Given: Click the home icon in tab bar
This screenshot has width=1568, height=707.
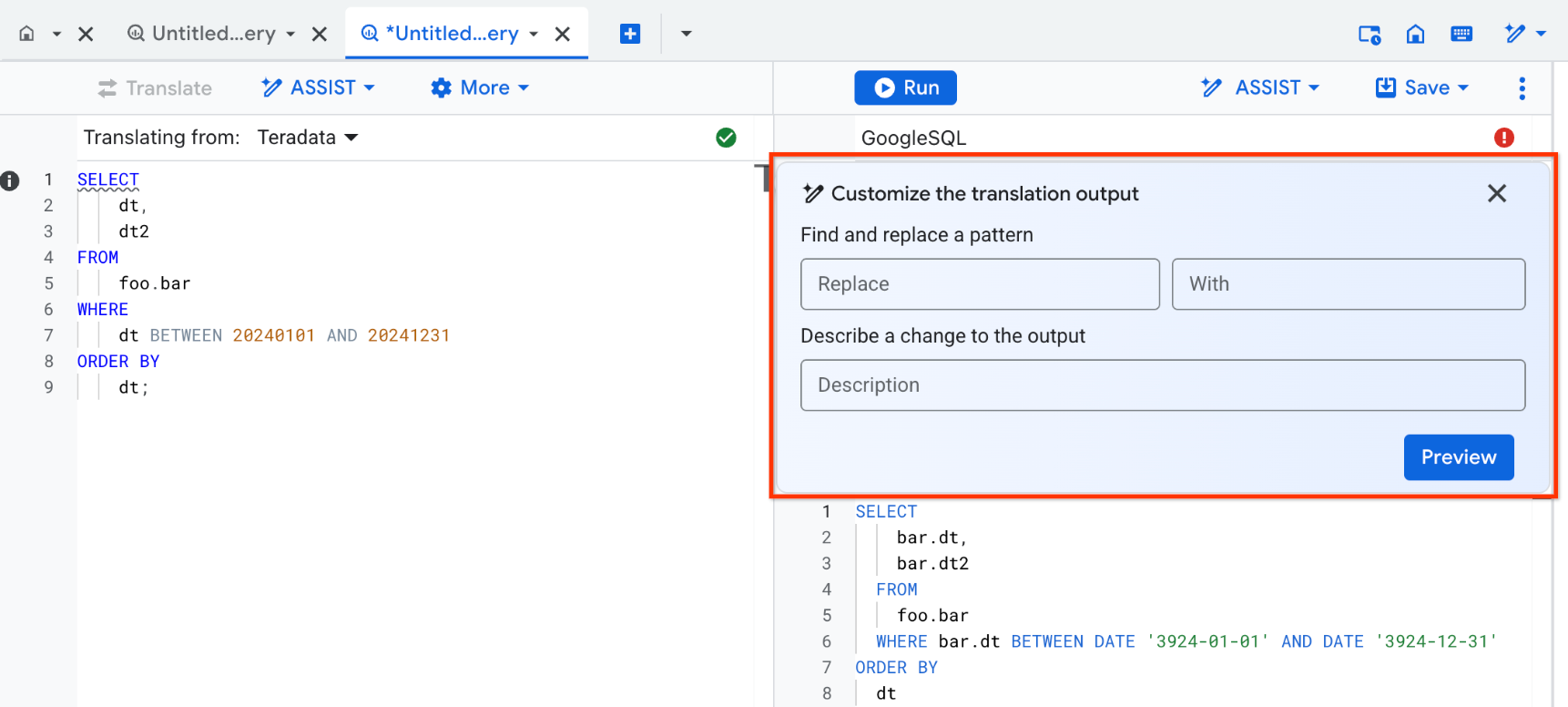Looking at the screenshot, I should point(27,34).
